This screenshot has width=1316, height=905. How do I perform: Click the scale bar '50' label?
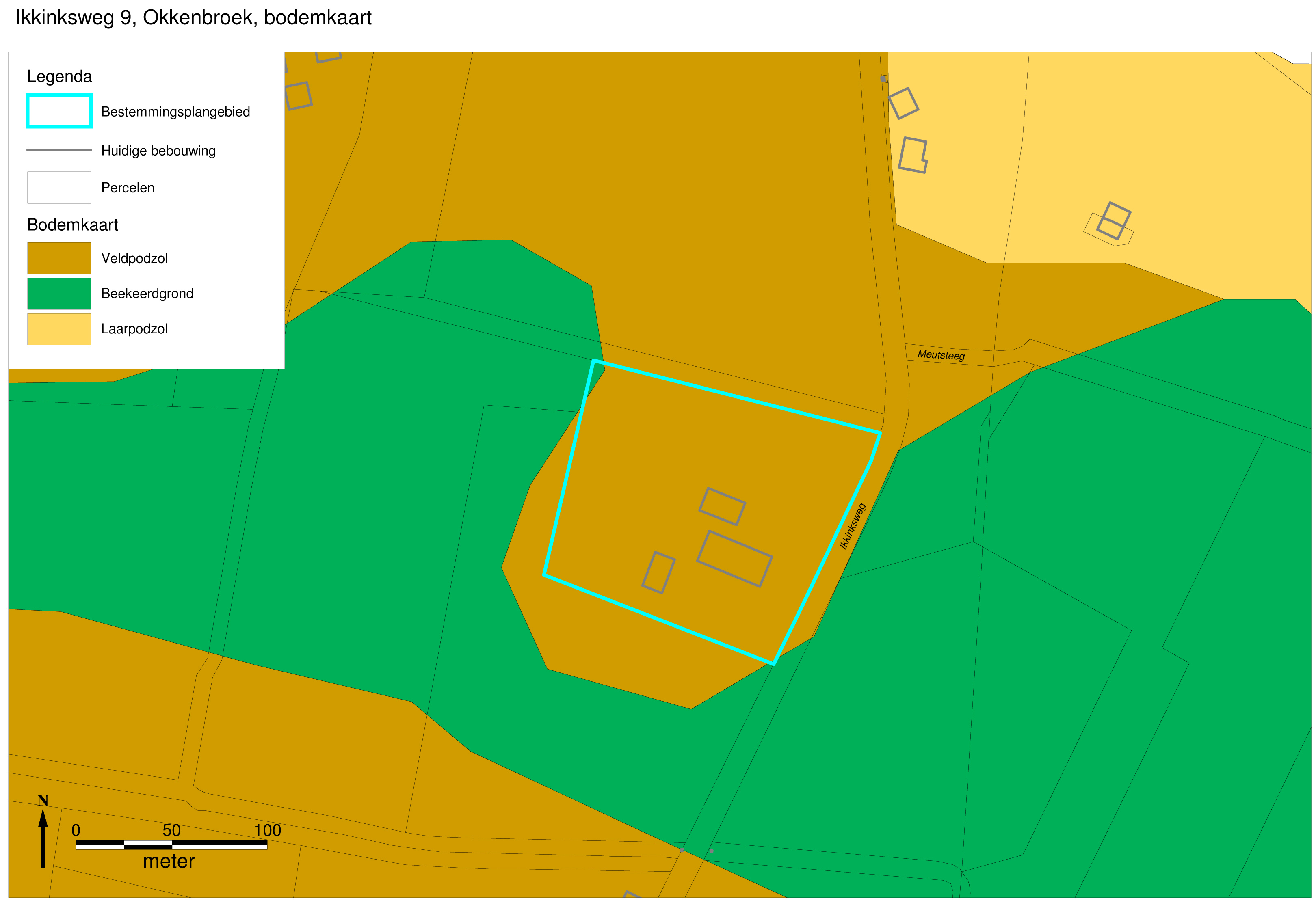(171, 831)
